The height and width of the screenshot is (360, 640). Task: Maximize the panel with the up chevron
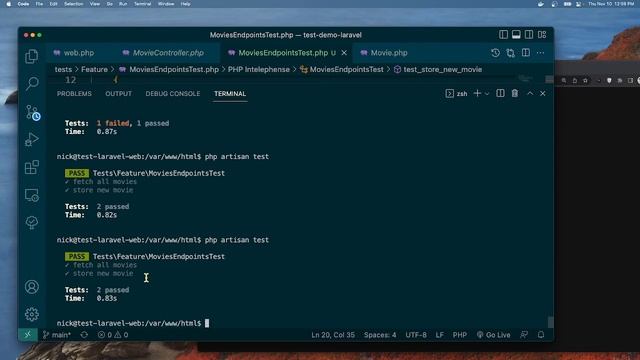pos(530,93)
